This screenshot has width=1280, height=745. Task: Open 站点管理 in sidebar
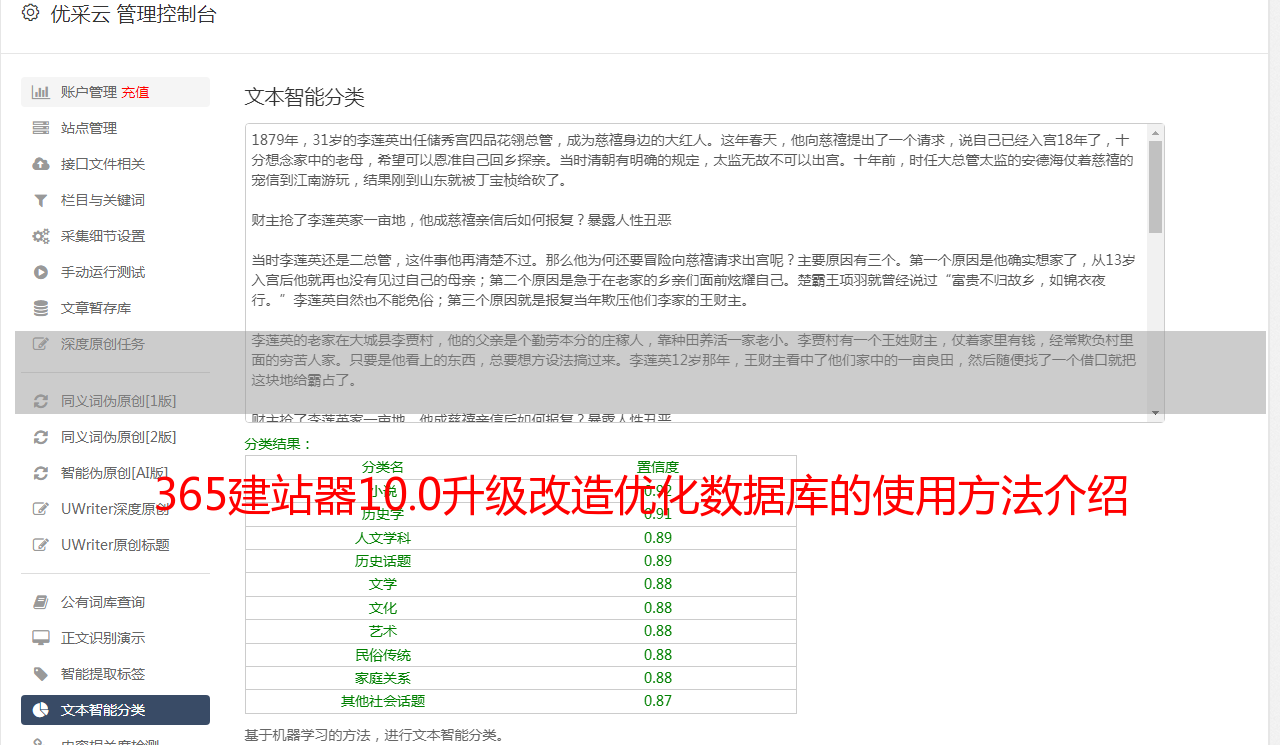point(115,128)
